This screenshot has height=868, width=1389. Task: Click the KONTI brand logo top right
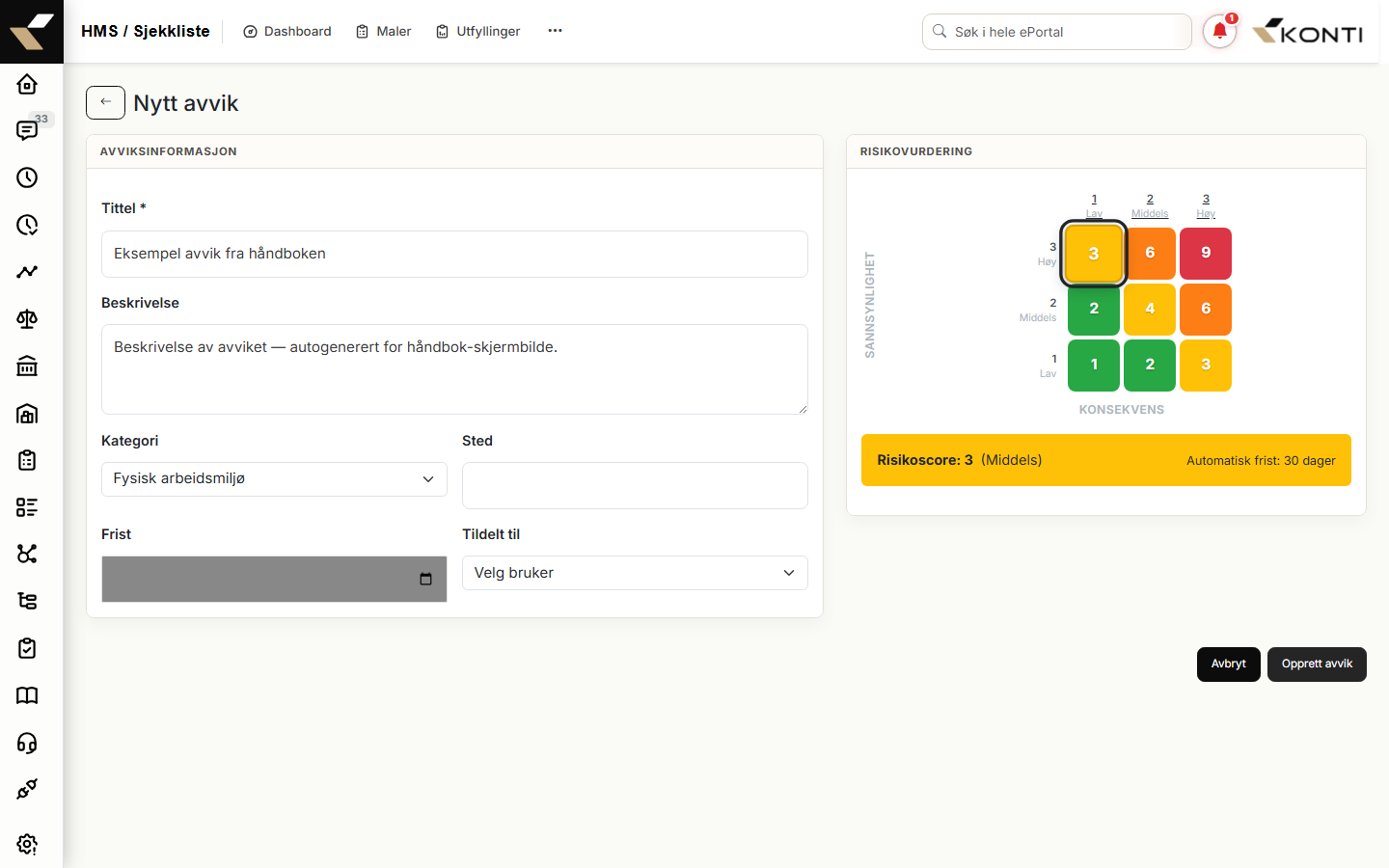point(1308,32)
